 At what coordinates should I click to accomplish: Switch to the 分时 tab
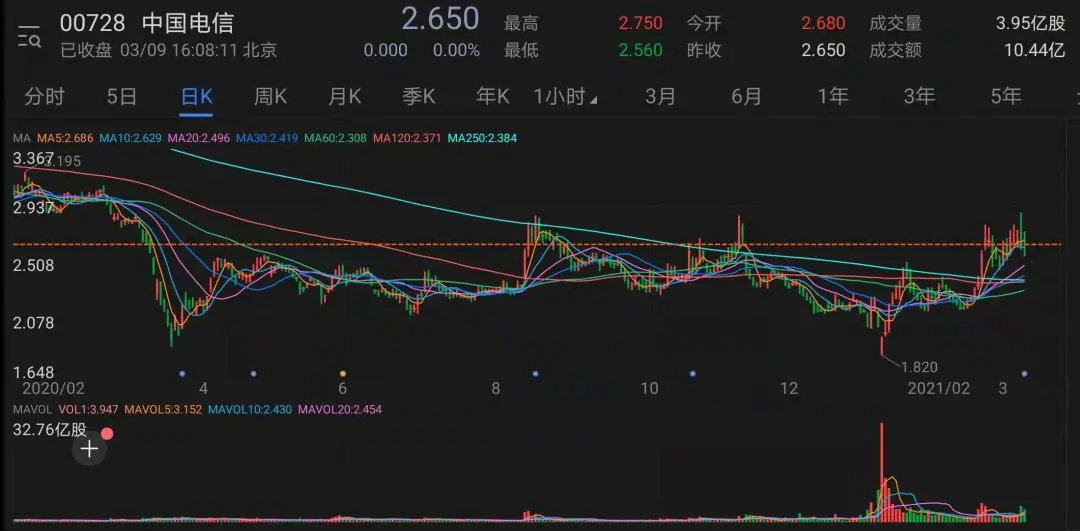click(x=44, y=97)
